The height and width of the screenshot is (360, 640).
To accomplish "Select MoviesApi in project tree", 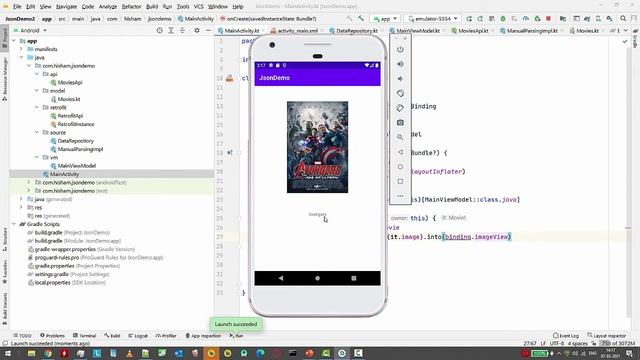I will coord(70,82).
